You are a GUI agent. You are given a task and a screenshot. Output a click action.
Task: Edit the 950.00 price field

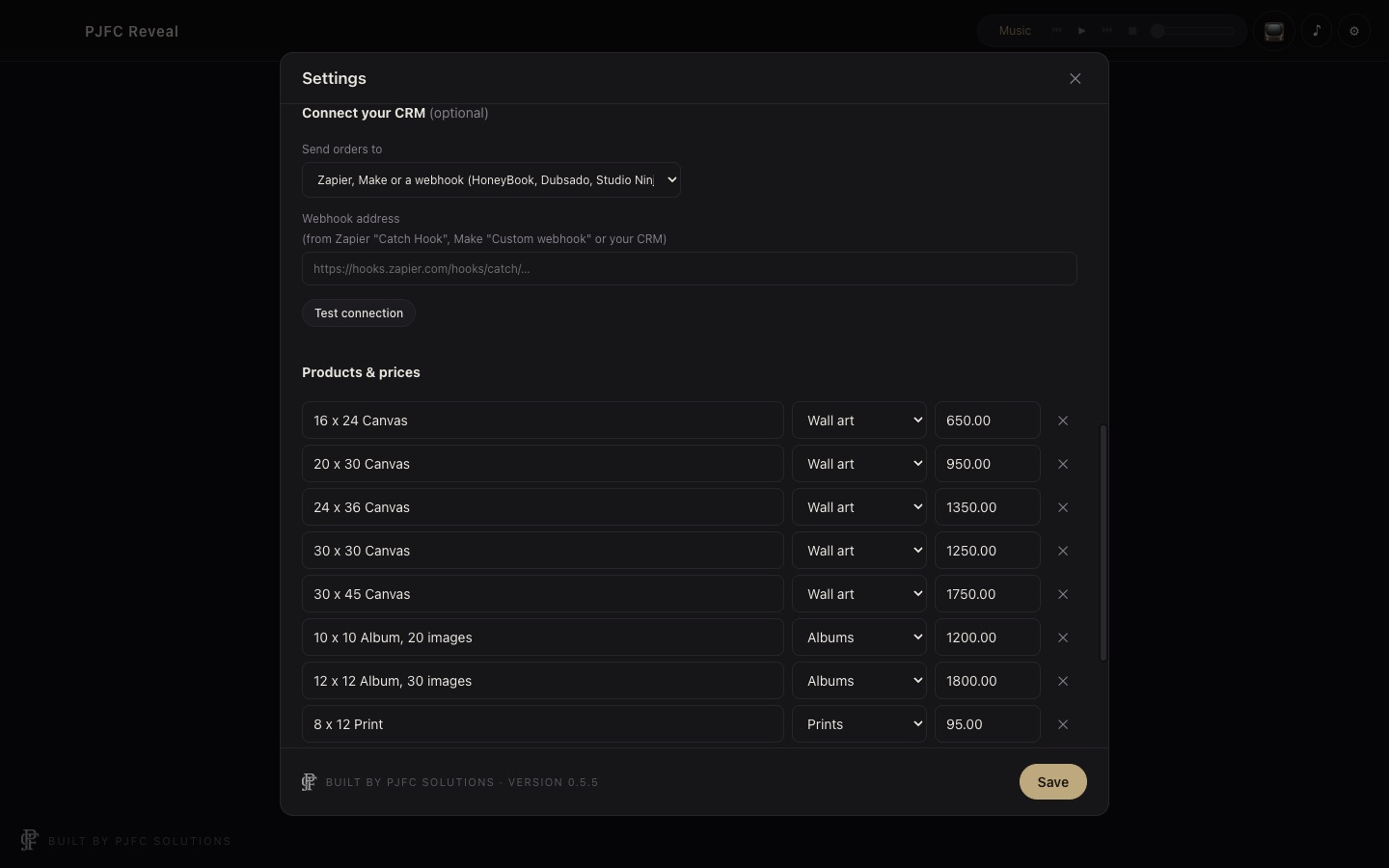[988, 464]
